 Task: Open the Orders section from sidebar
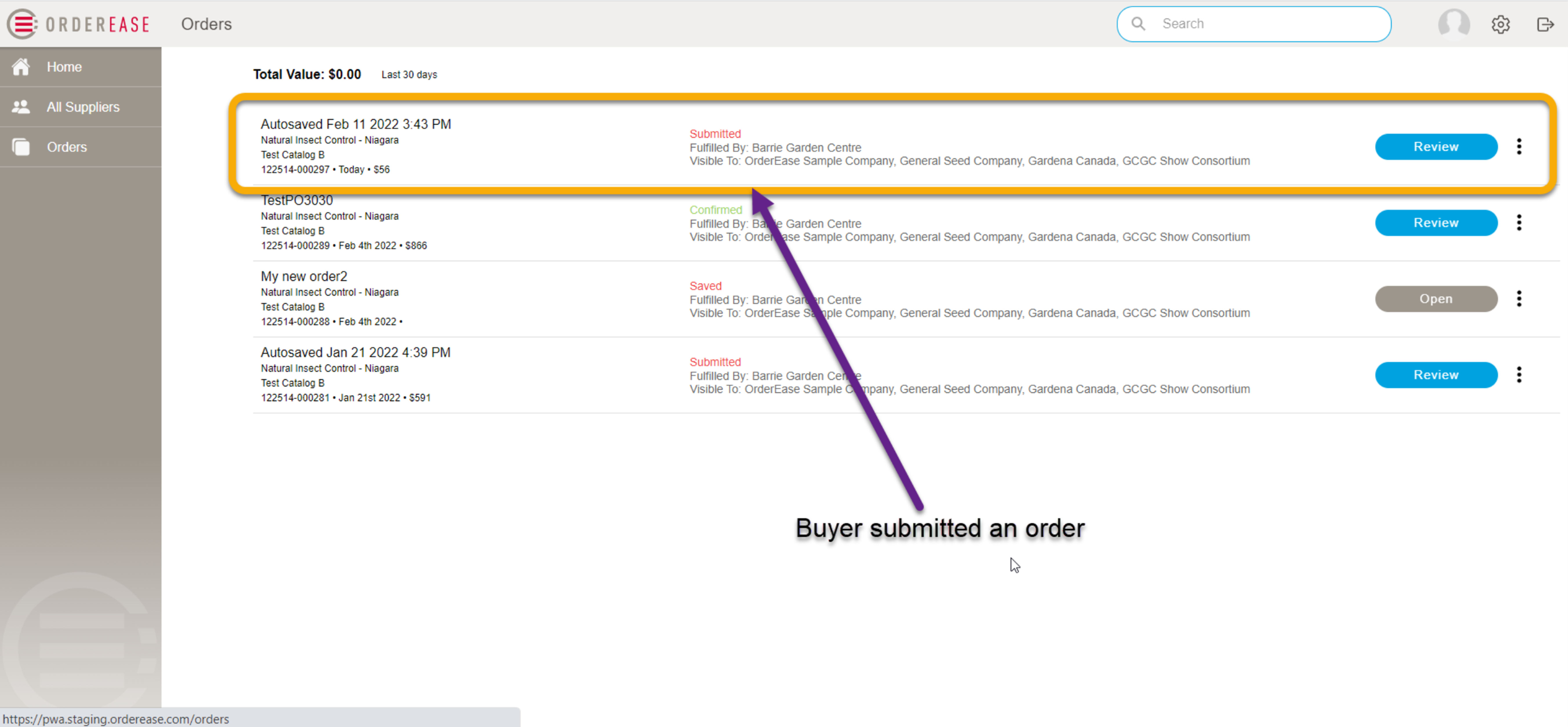[67, 147]
